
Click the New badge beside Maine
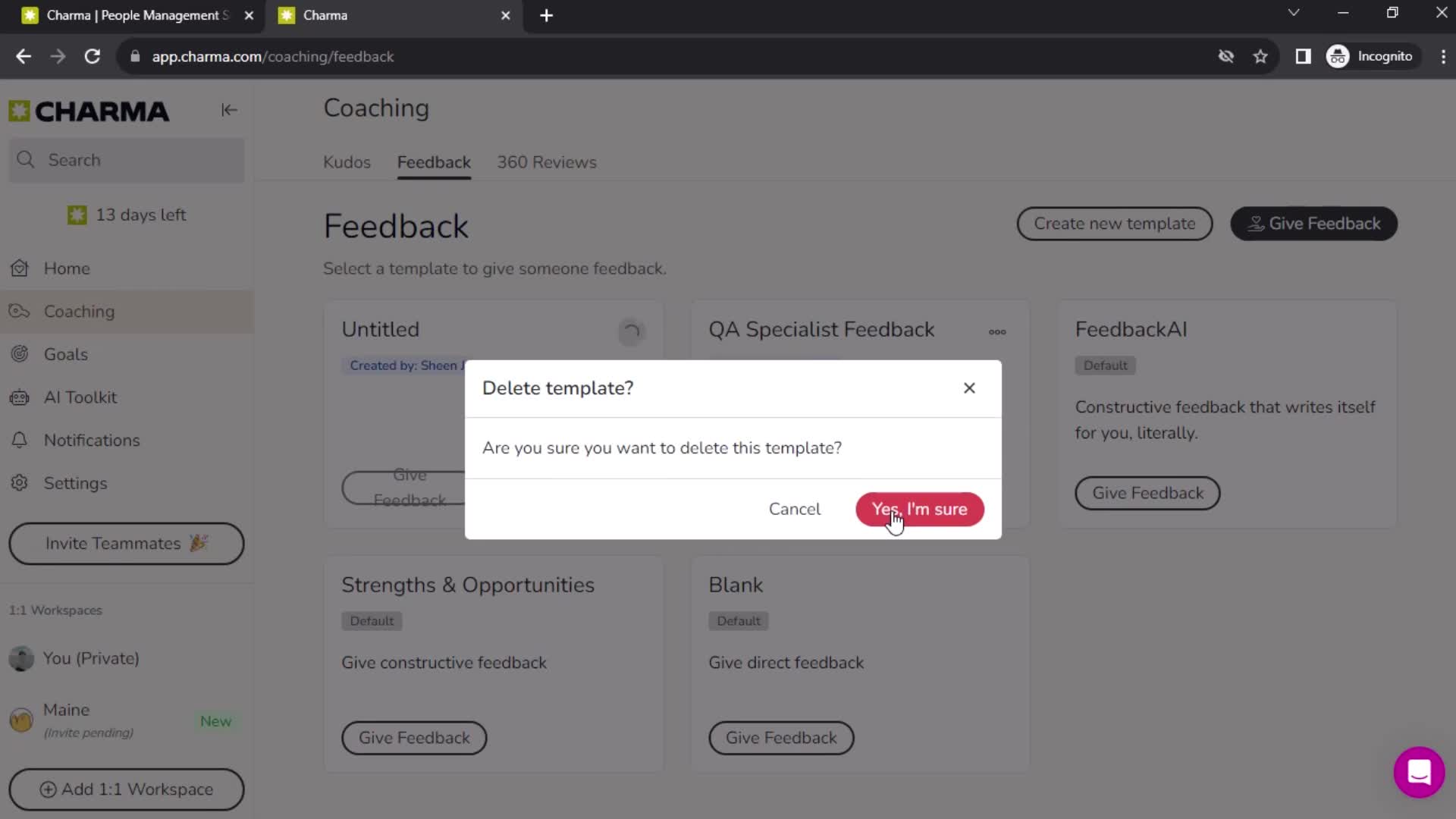click(215, 721)
